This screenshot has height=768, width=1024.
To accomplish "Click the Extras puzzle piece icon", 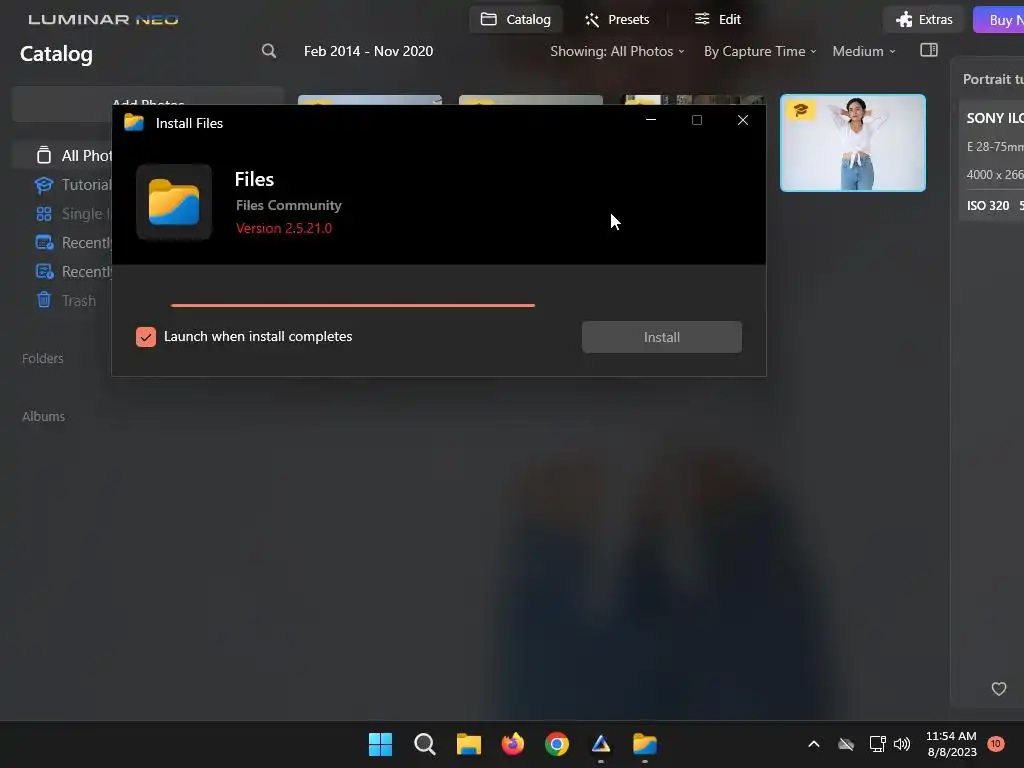I will click(904, 20).
